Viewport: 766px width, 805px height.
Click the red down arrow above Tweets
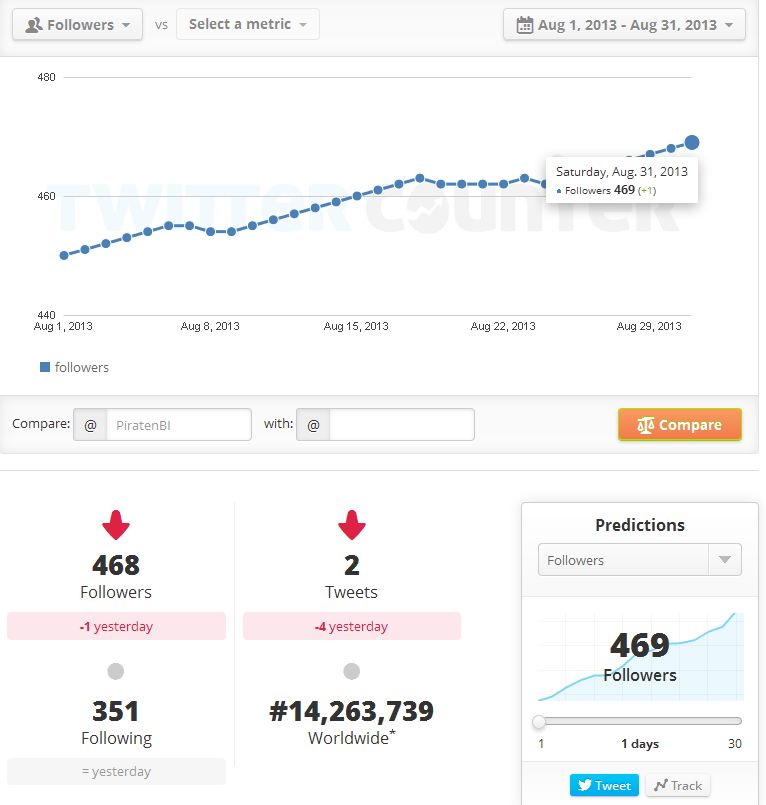351,525
